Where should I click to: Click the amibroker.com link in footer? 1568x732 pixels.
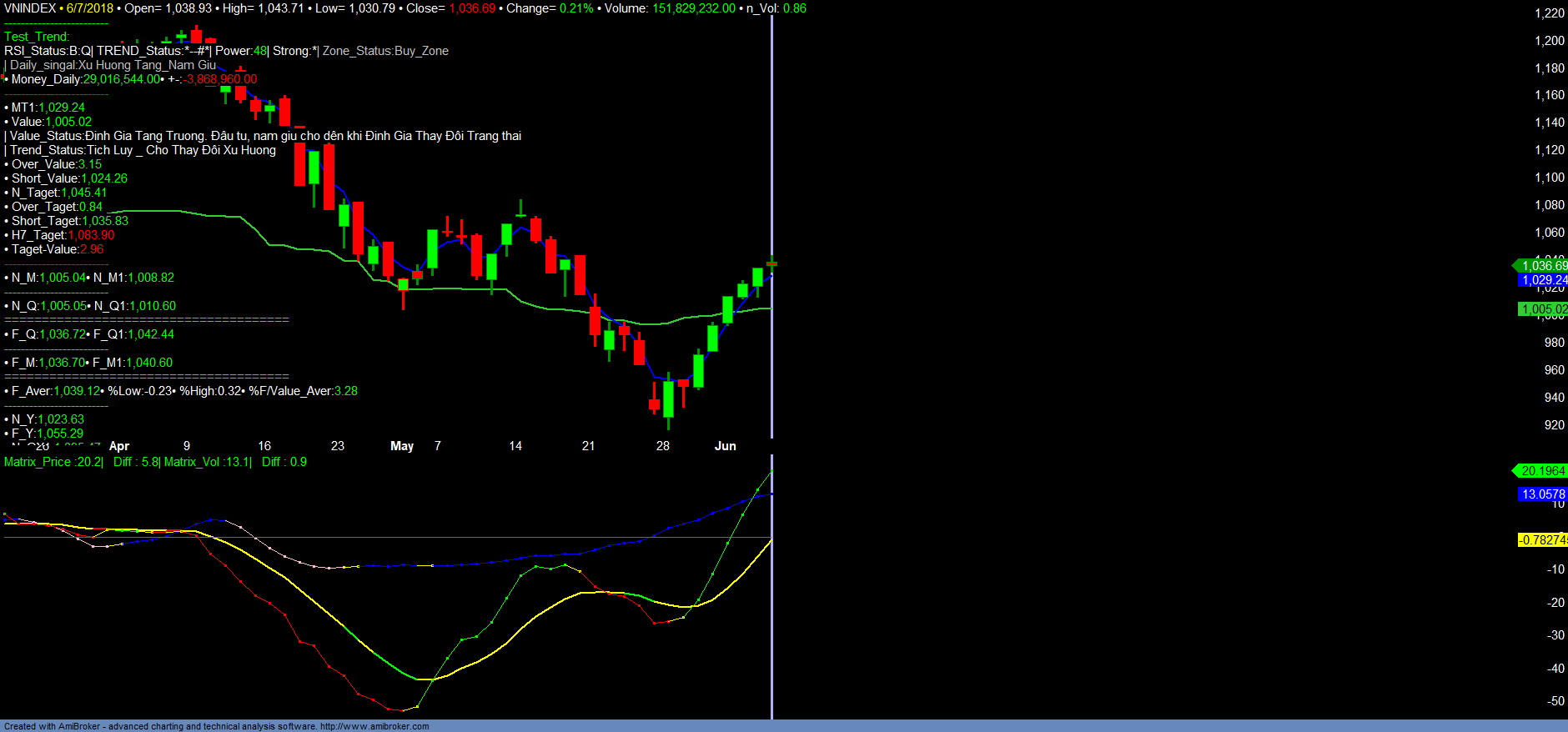[374, 726]
